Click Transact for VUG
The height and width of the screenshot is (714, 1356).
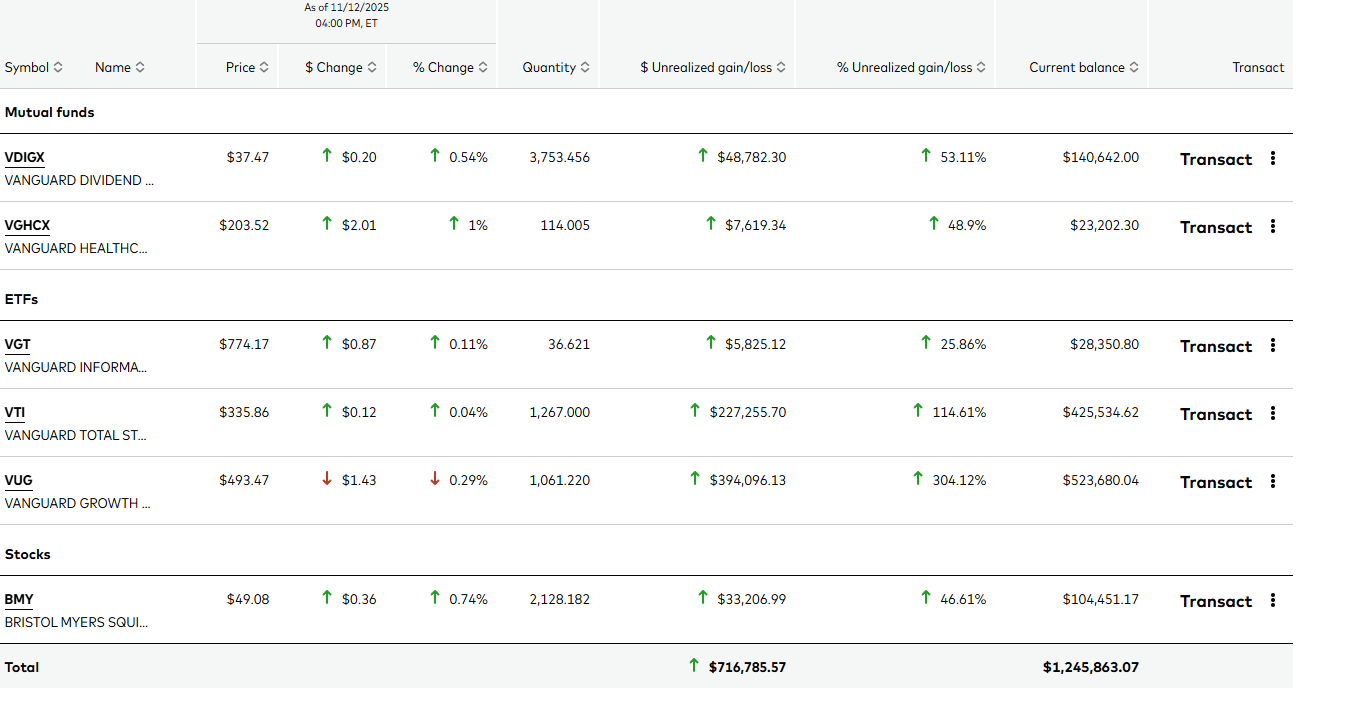coord(1216,482)
